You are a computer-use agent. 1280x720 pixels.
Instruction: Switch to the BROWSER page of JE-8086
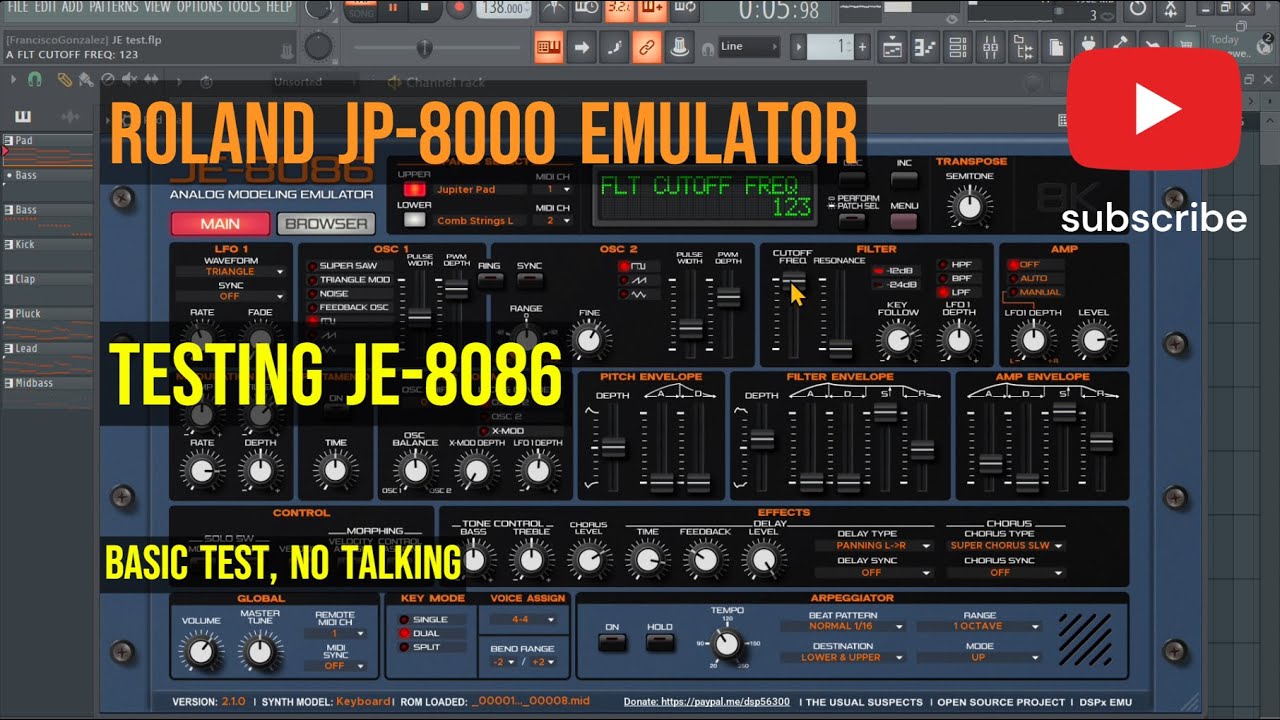[326, 224]
